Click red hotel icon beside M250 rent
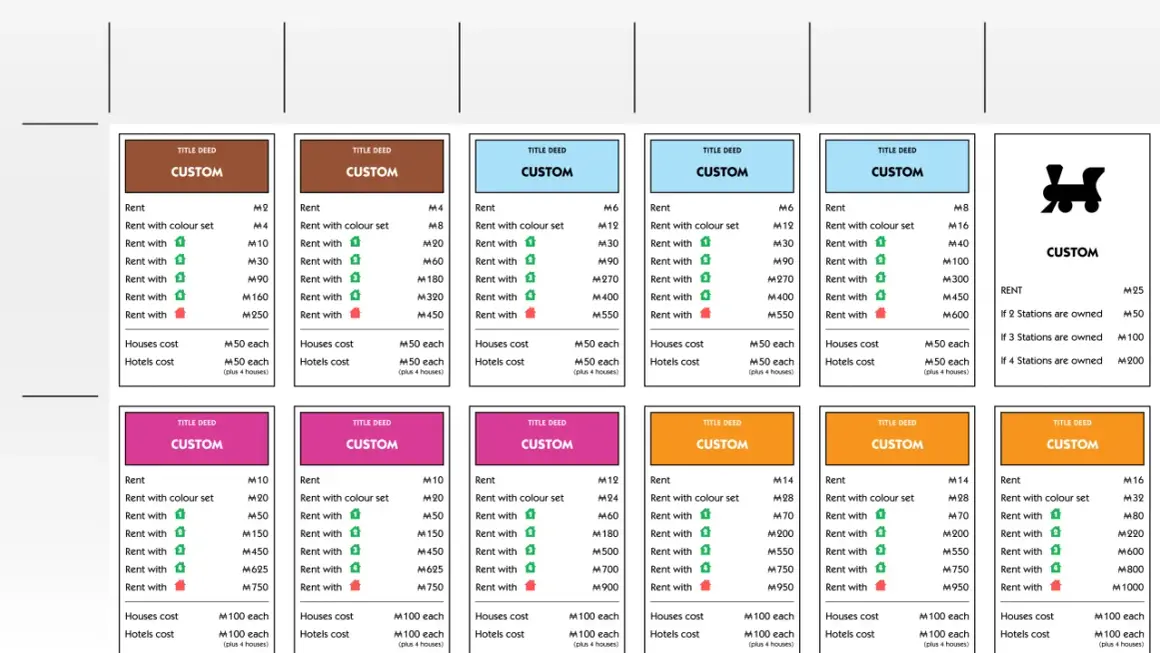1160x653 pixels. click(x=180, y=314)
